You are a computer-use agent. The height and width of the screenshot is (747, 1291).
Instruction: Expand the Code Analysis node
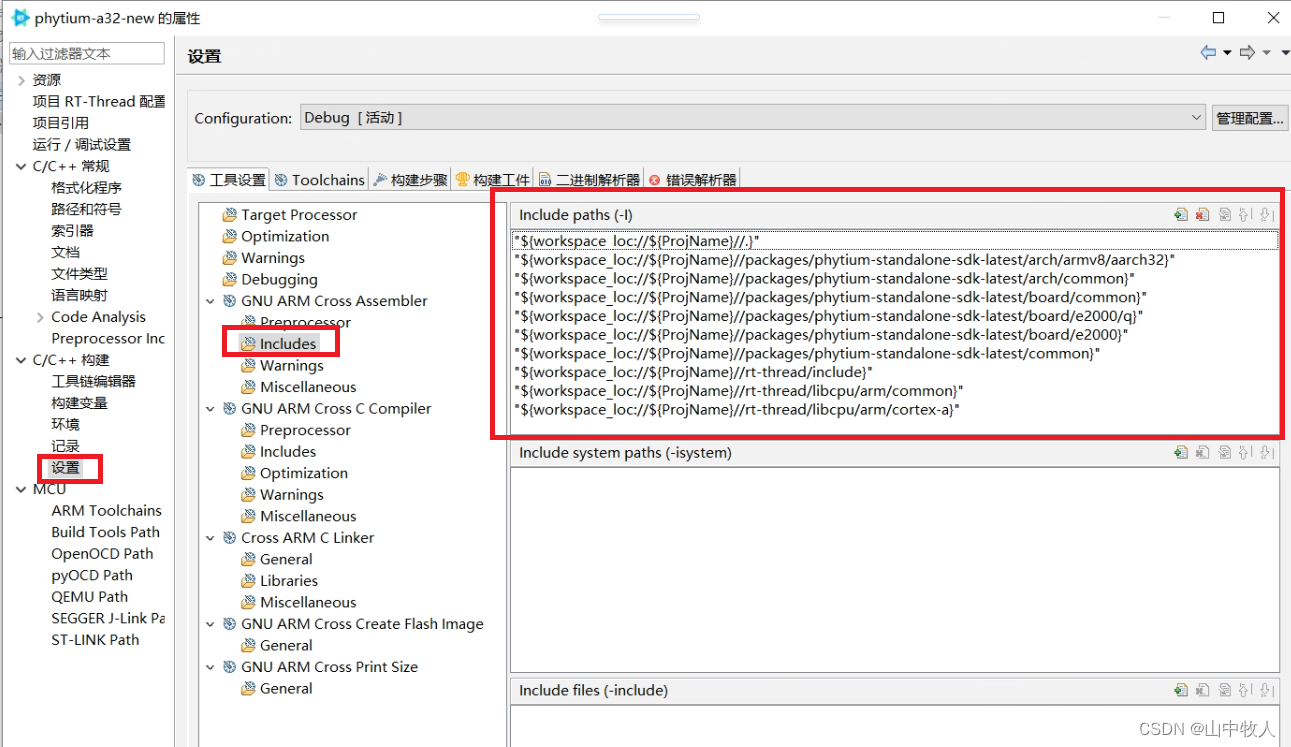point(40,317)
